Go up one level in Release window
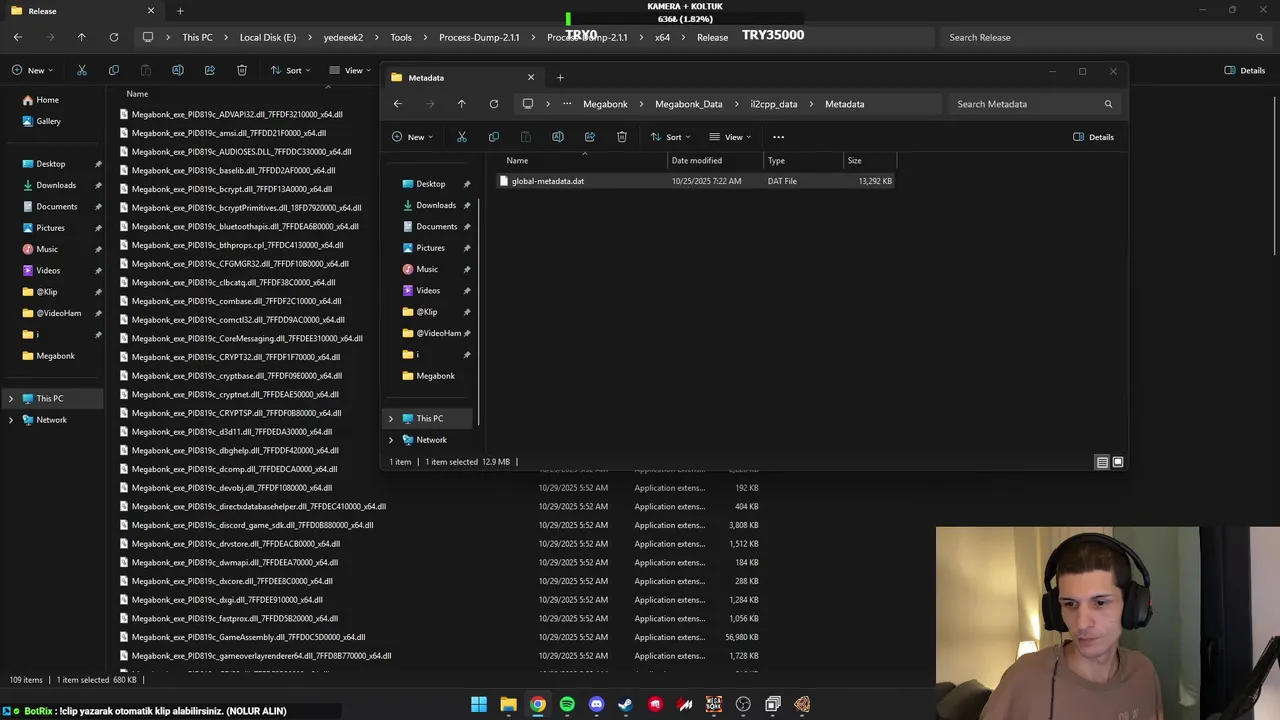This screenshot has width=1280, height=720. (x=82, y=37)
